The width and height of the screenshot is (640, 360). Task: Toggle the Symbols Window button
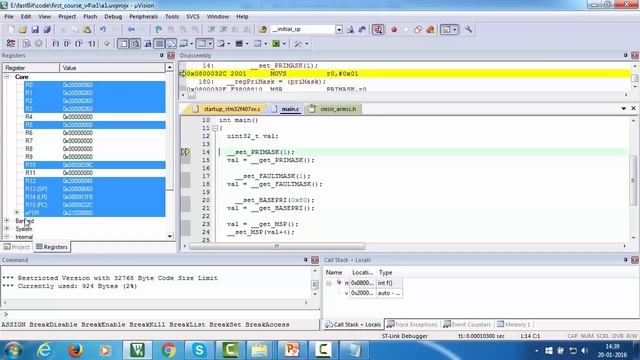pos(147,43)
